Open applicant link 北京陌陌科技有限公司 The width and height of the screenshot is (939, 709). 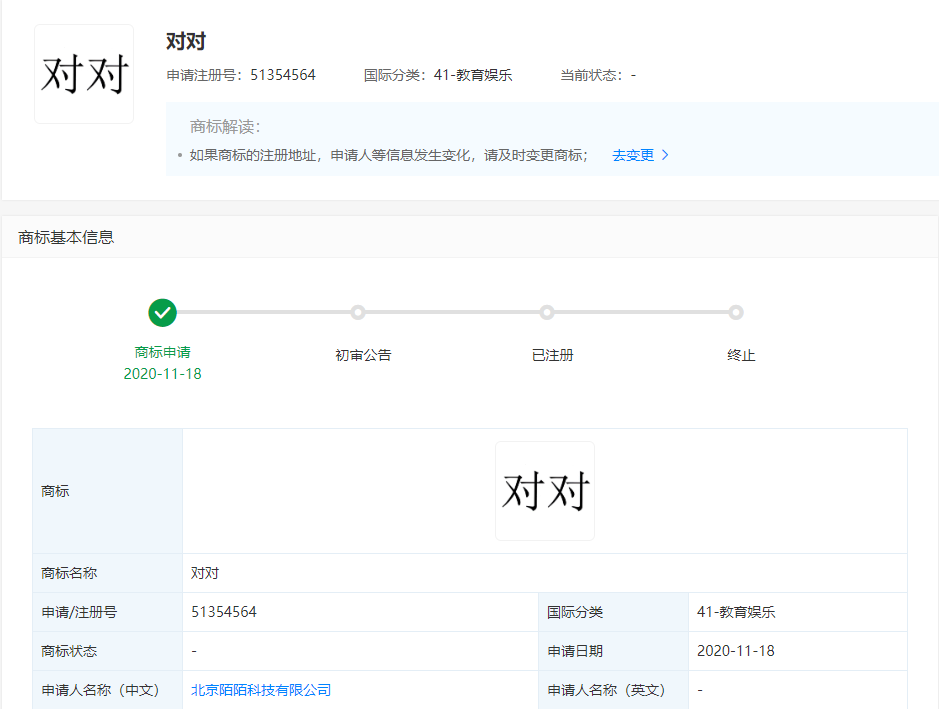[261, 690]
